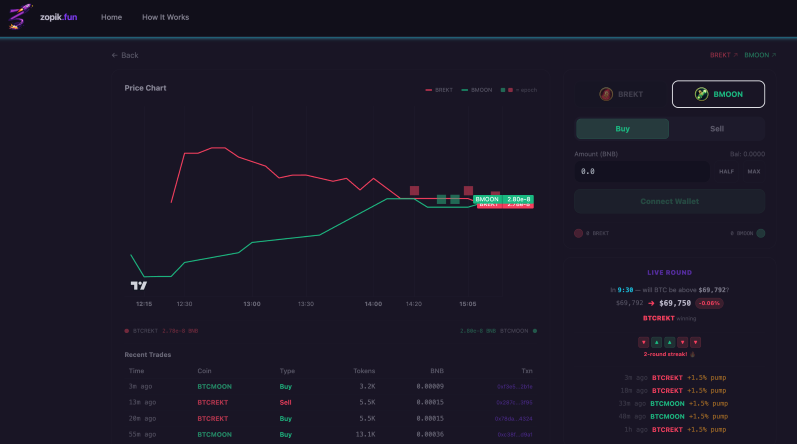Click BTCMOON in the 3m ago trade row
The image size is (797, 444).
[214, 387]
